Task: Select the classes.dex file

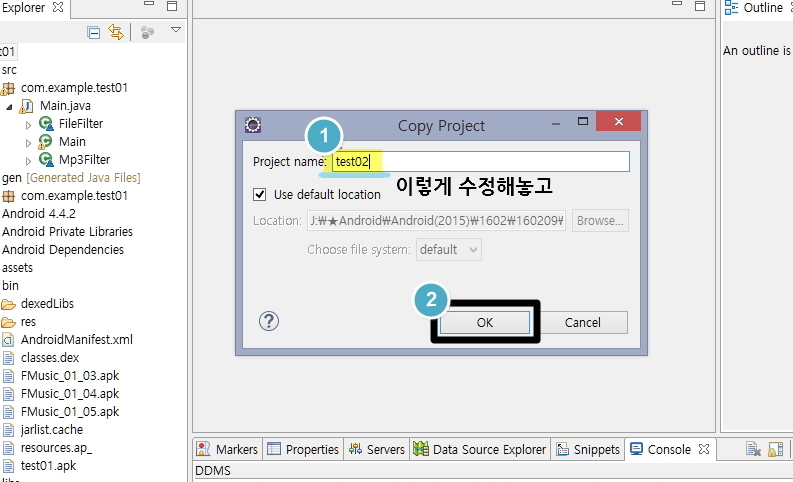Action: pyautogui.click(x=50, y=358)
